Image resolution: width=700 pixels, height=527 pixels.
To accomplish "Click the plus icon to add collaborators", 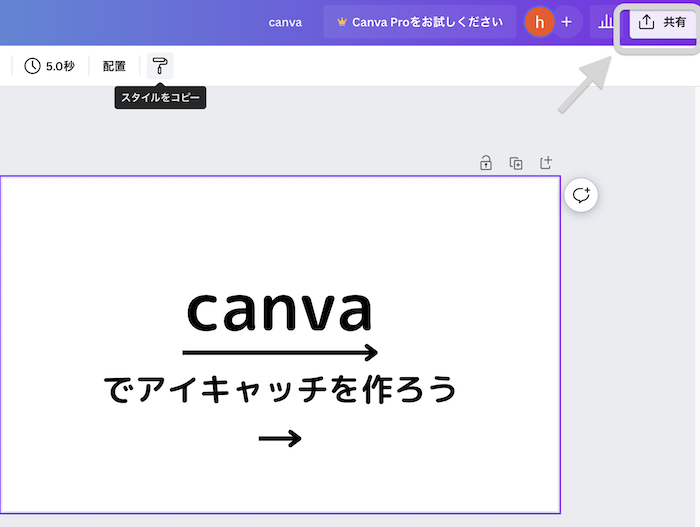I will (566, 22).
